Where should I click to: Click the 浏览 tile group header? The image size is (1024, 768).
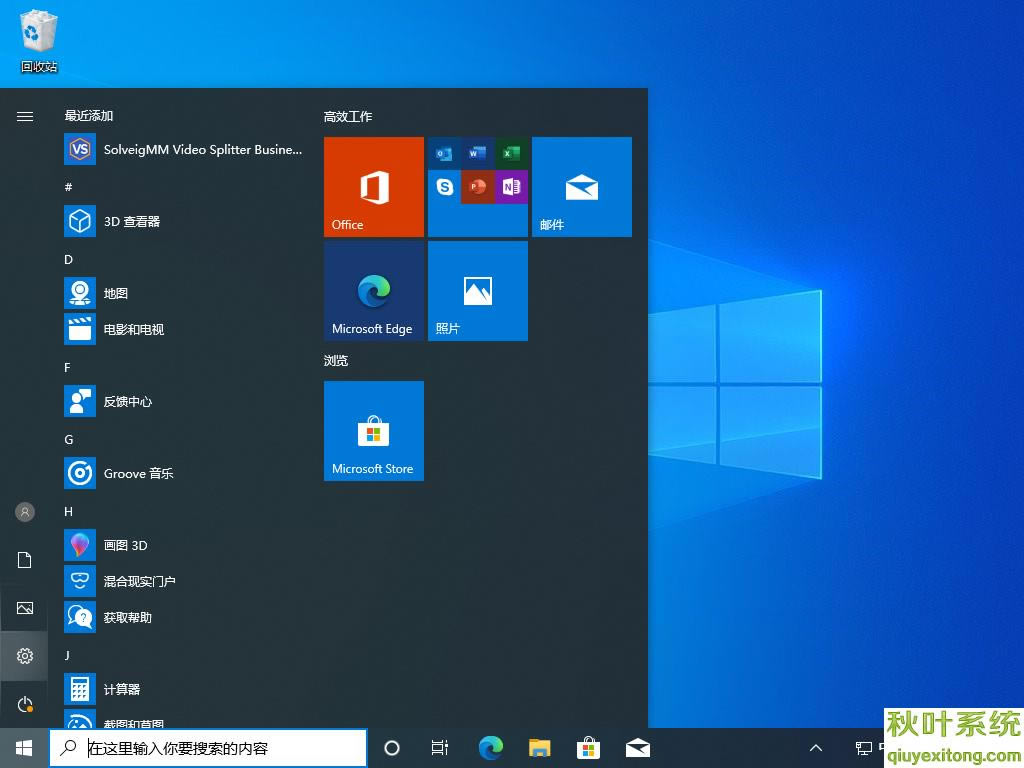(x=336, y=360)
